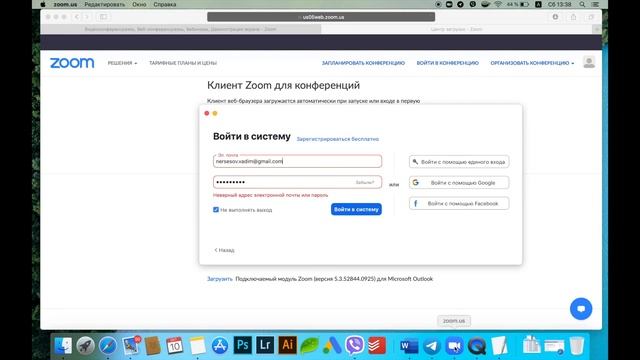
Task: Expand the "Решения" dropdown
Action: pos(122,63)
